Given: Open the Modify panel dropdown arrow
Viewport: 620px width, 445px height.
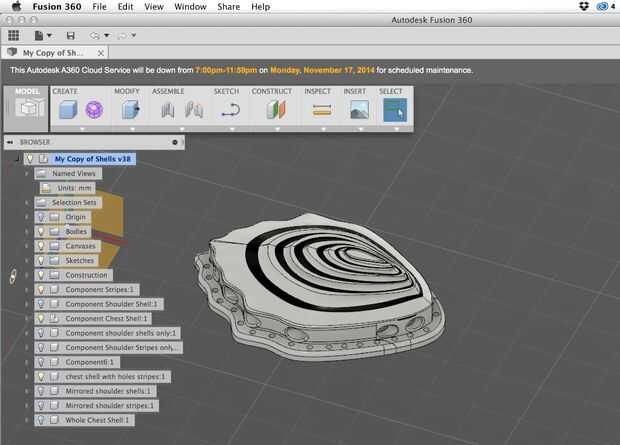Looking at the screenshot, I should tap(132, 129).
